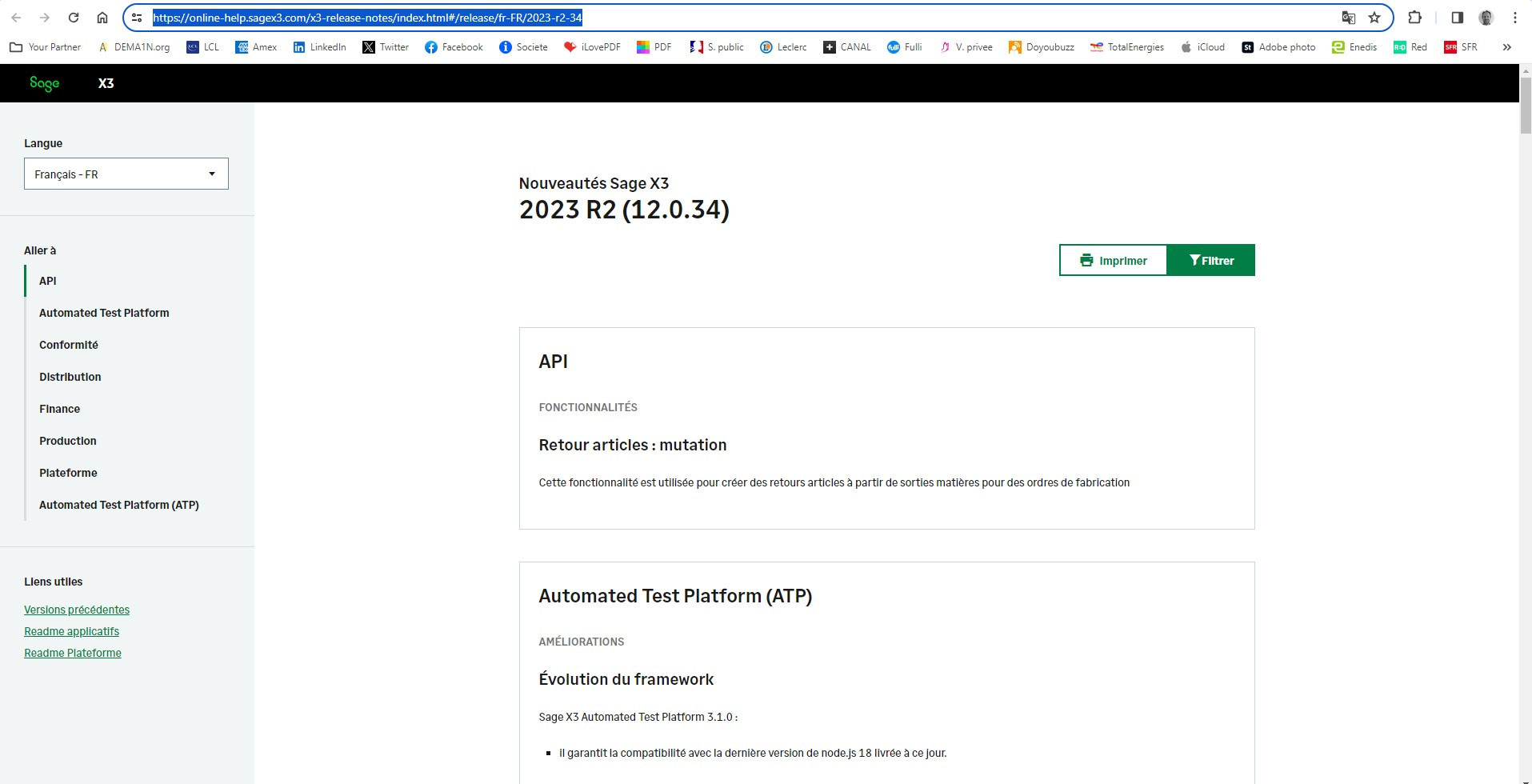This screenshot has width=1532, height=784.
Task: Open the Langue dropdown set to Français - FR
Action: click(x=126, y=174)
